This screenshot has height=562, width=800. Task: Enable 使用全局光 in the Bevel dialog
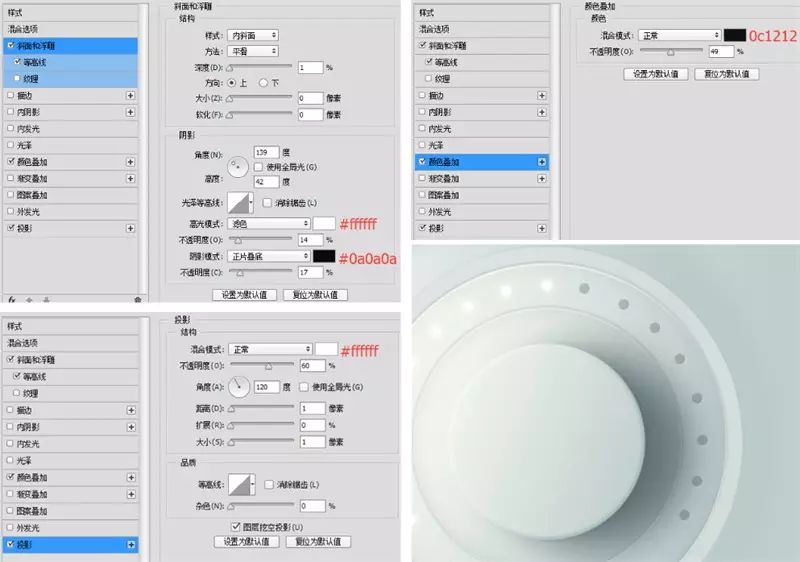pos(258,167)
